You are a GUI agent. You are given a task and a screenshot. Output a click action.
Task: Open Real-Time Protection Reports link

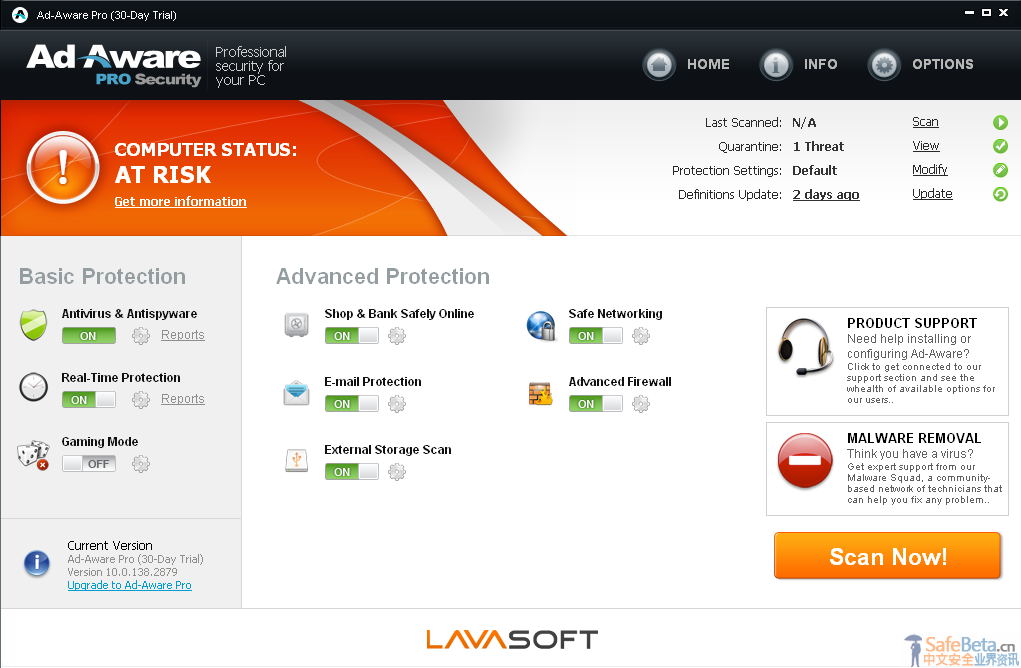click(183, 398)
